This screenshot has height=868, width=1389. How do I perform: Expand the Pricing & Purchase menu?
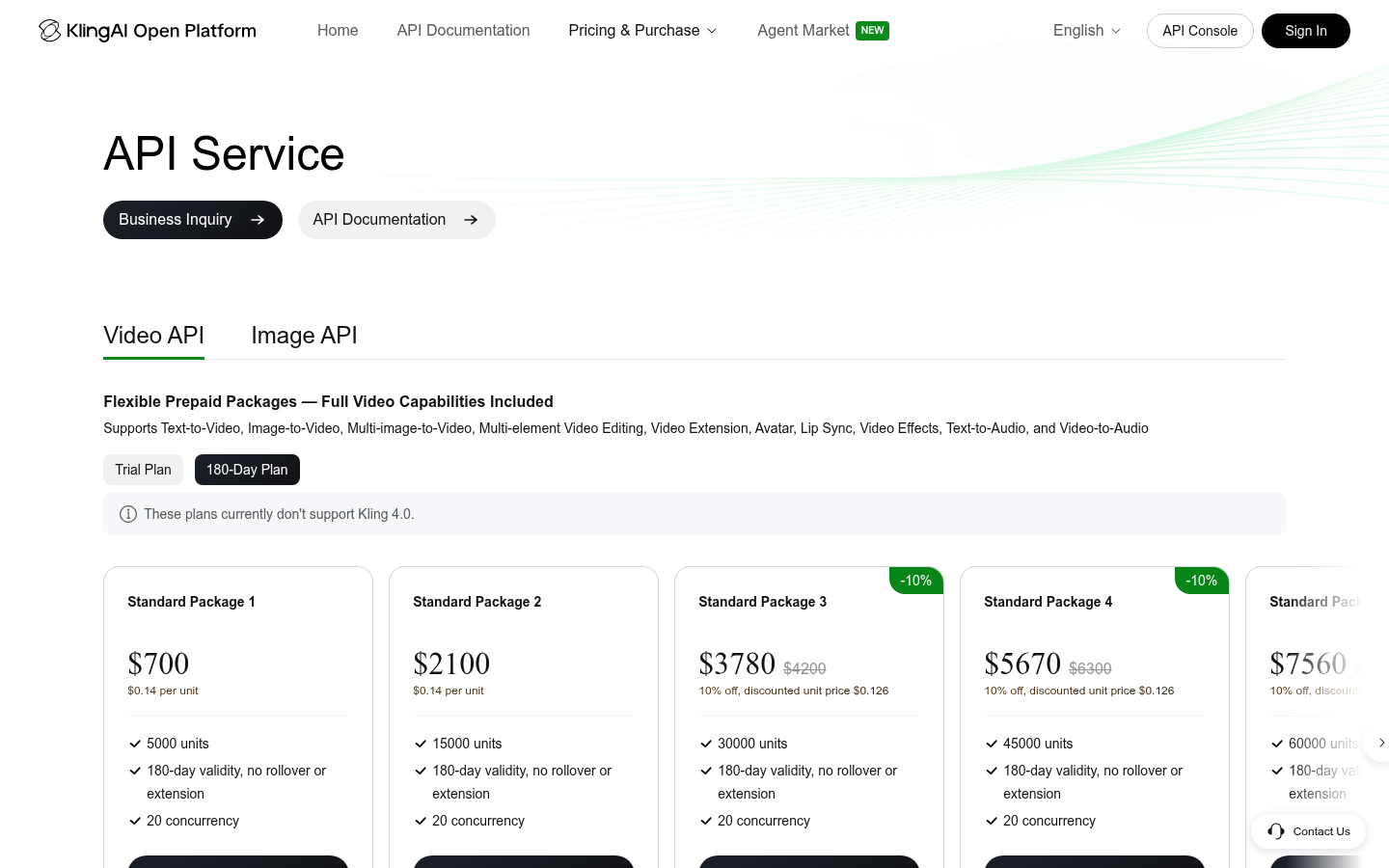pyautogui.click(x=642, y=31)
